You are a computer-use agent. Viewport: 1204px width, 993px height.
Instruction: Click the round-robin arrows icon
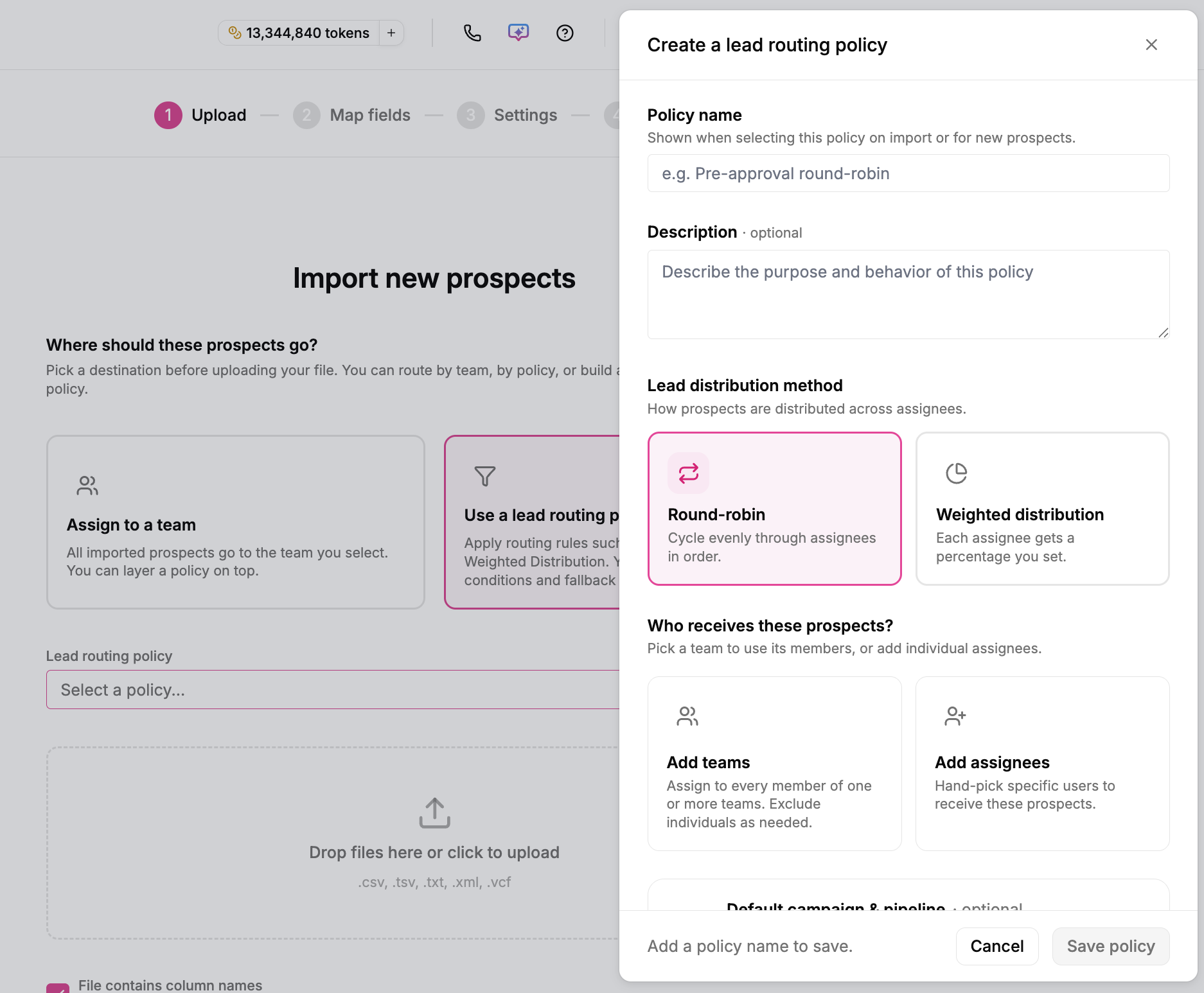pos(688,473)
